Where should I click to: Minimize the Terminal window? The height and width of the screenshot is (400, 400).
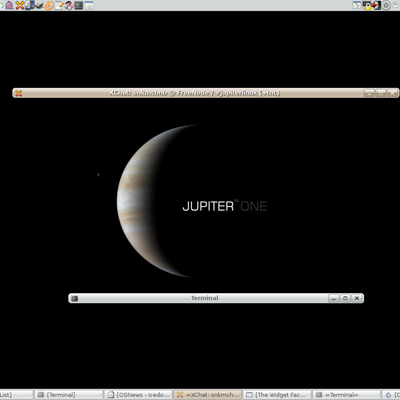pyautogui.click(x=333, y=298)
